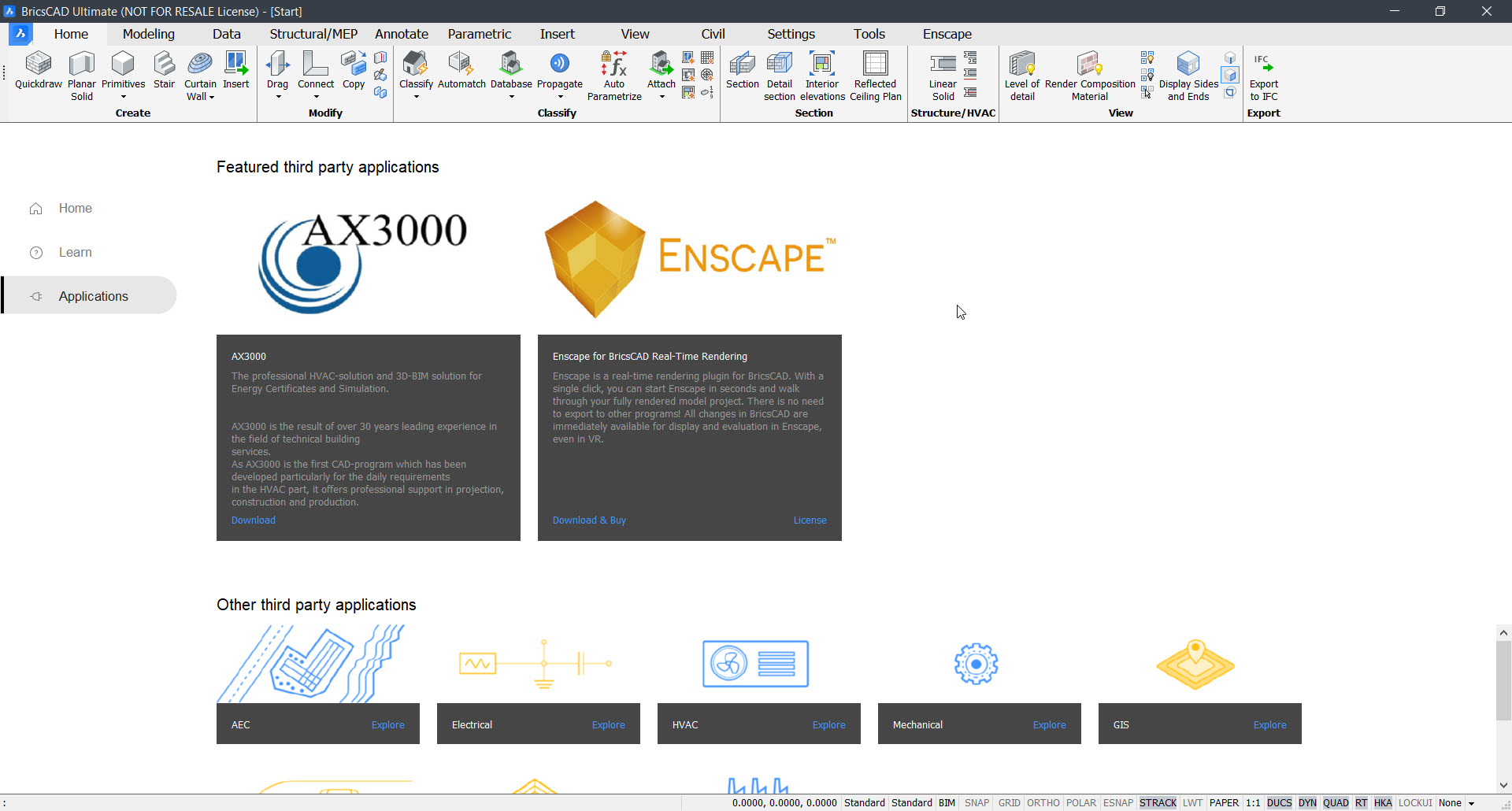Click Export to IFC
Image resolution: width=1512 pixels, height=811 pixels.
[x=1263, y=76]
